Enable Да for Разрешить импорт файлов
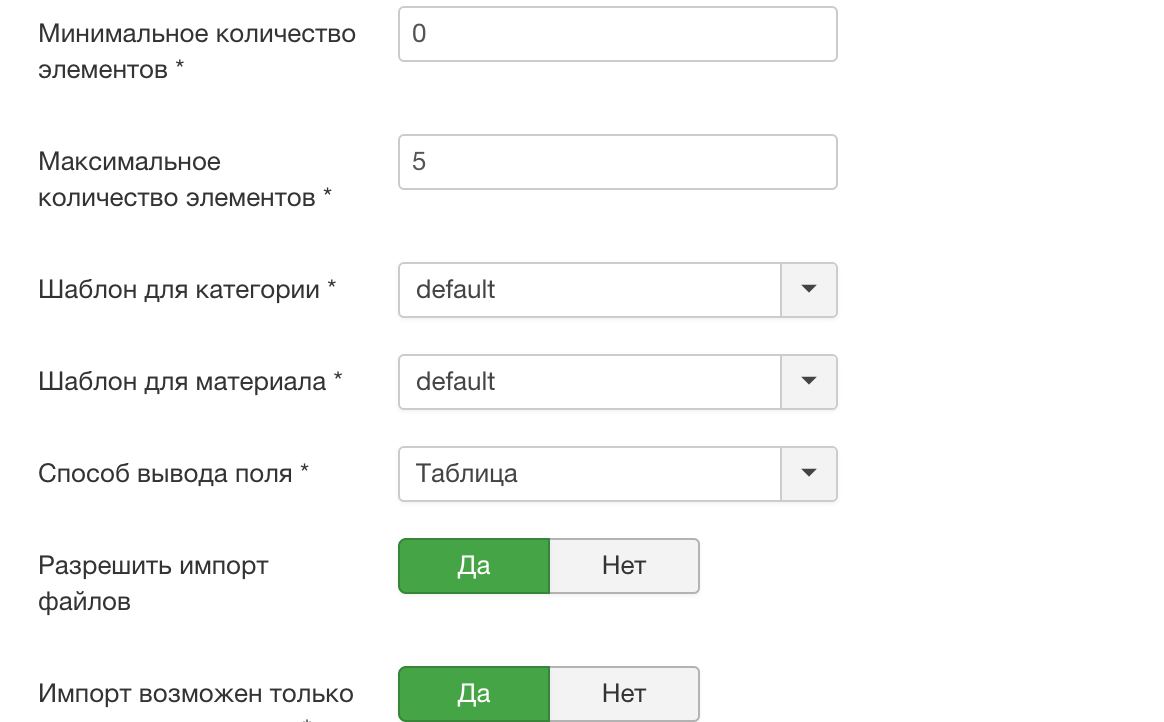1164x722 pixels. click(474, 566)
